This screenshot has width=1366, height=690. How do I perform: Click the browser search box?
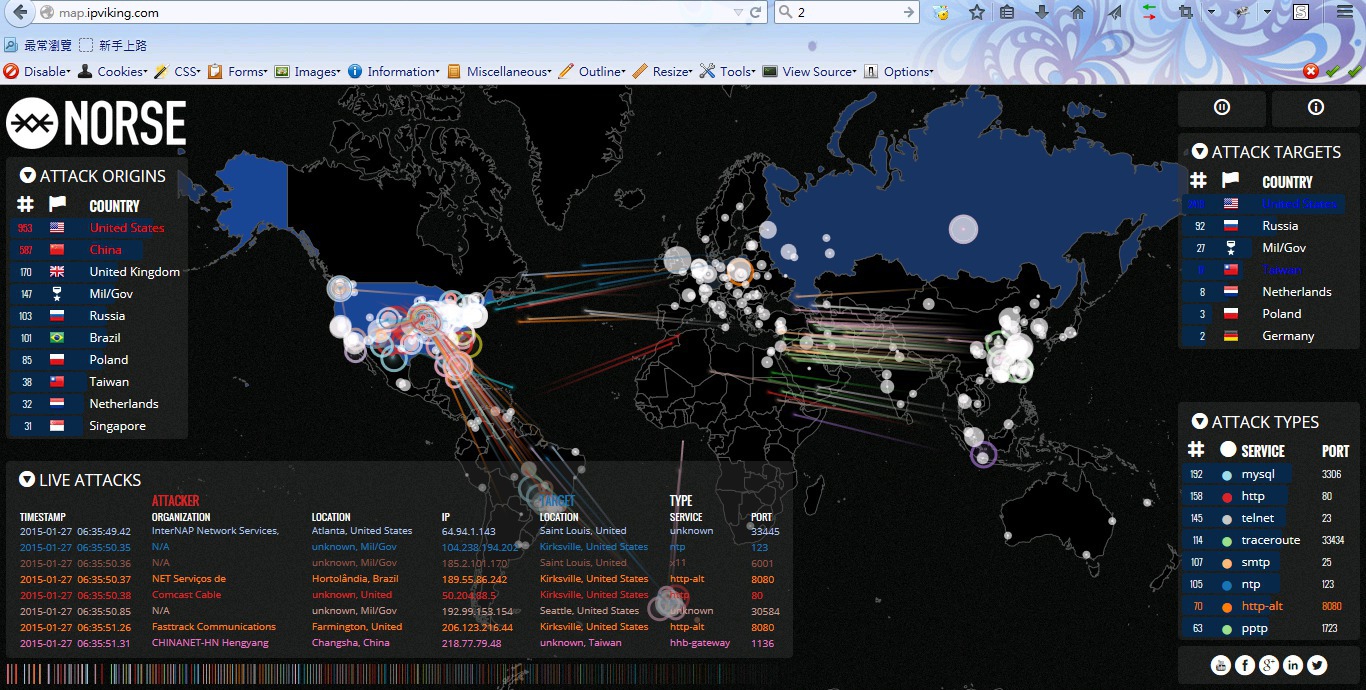coord(846,13)
